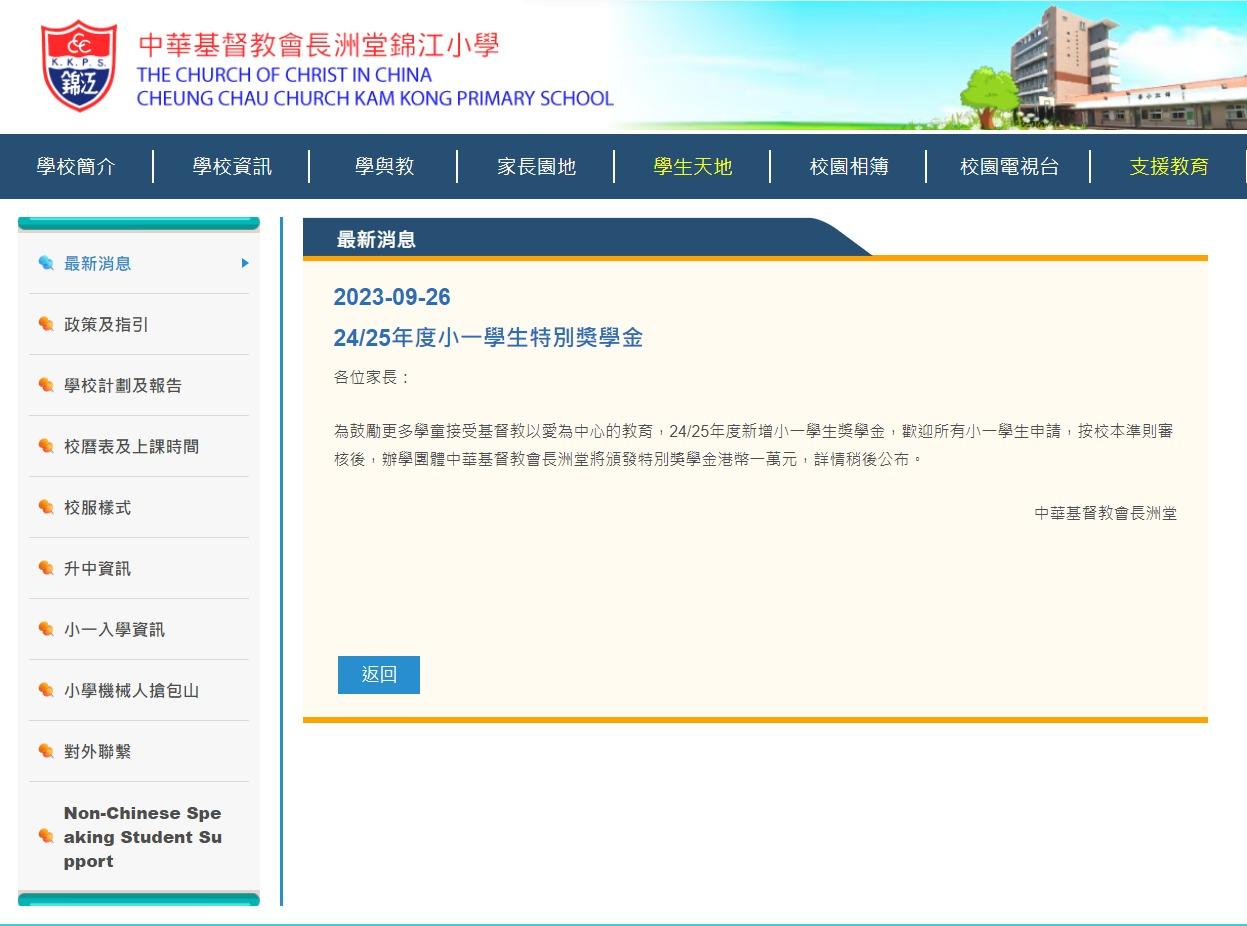Click the bubble icon beside 最新消息

(x=46, y=264)
